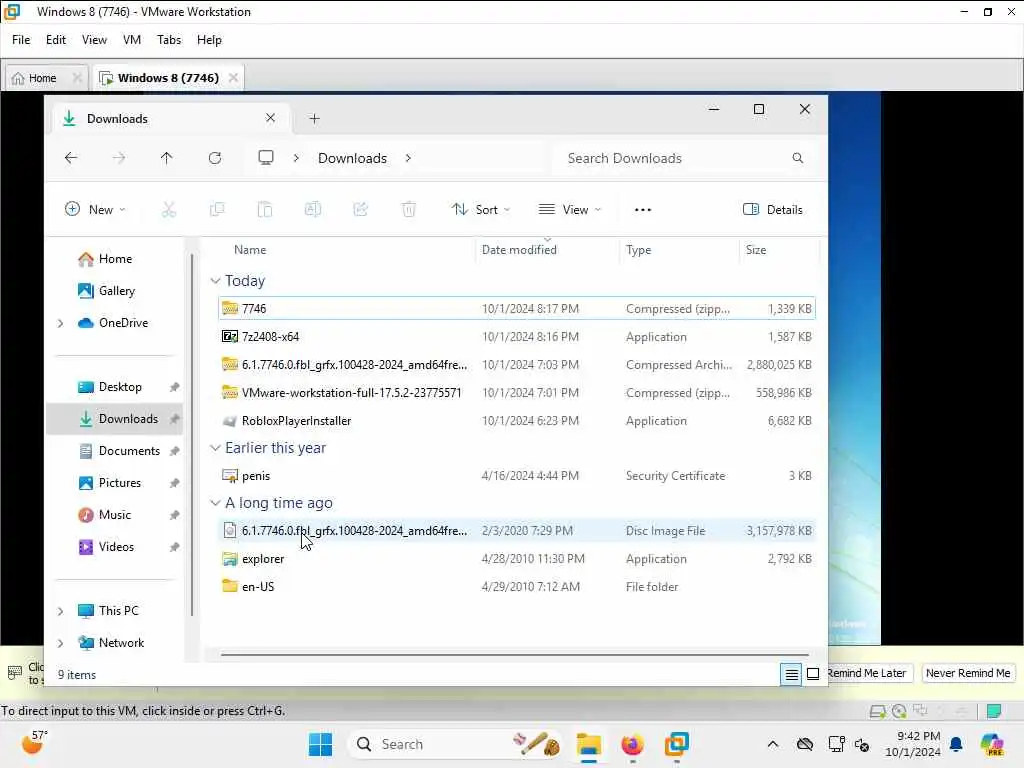Open the See more options ellipsis menu

pyautogui.click(x=643, y=210)
